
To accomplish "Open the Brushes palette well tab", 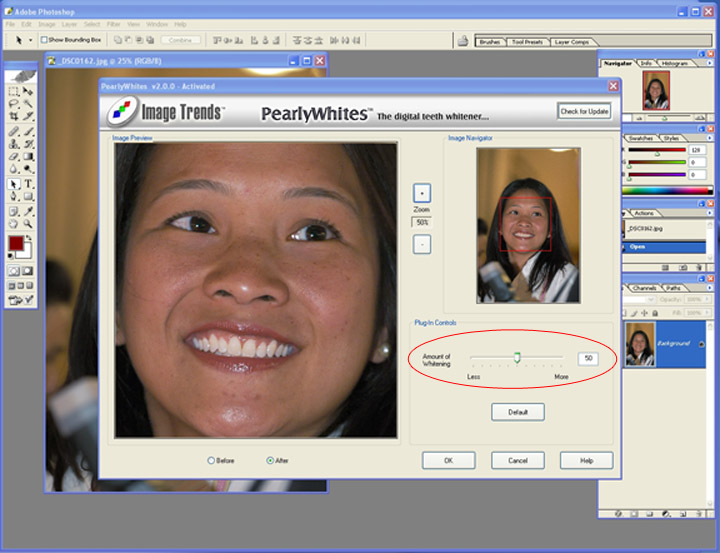I will point(489,42).
